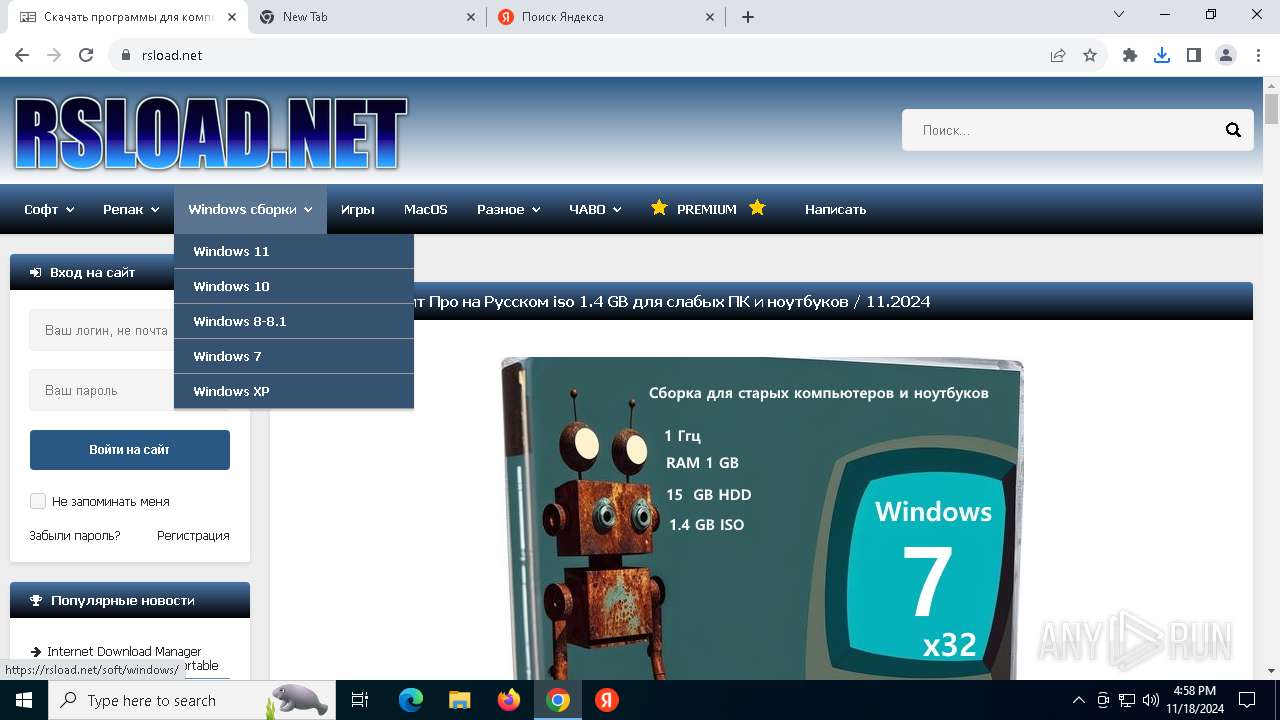Open the volume control in the tray
Screen dimensions: 1280x720
(1151, 700)
